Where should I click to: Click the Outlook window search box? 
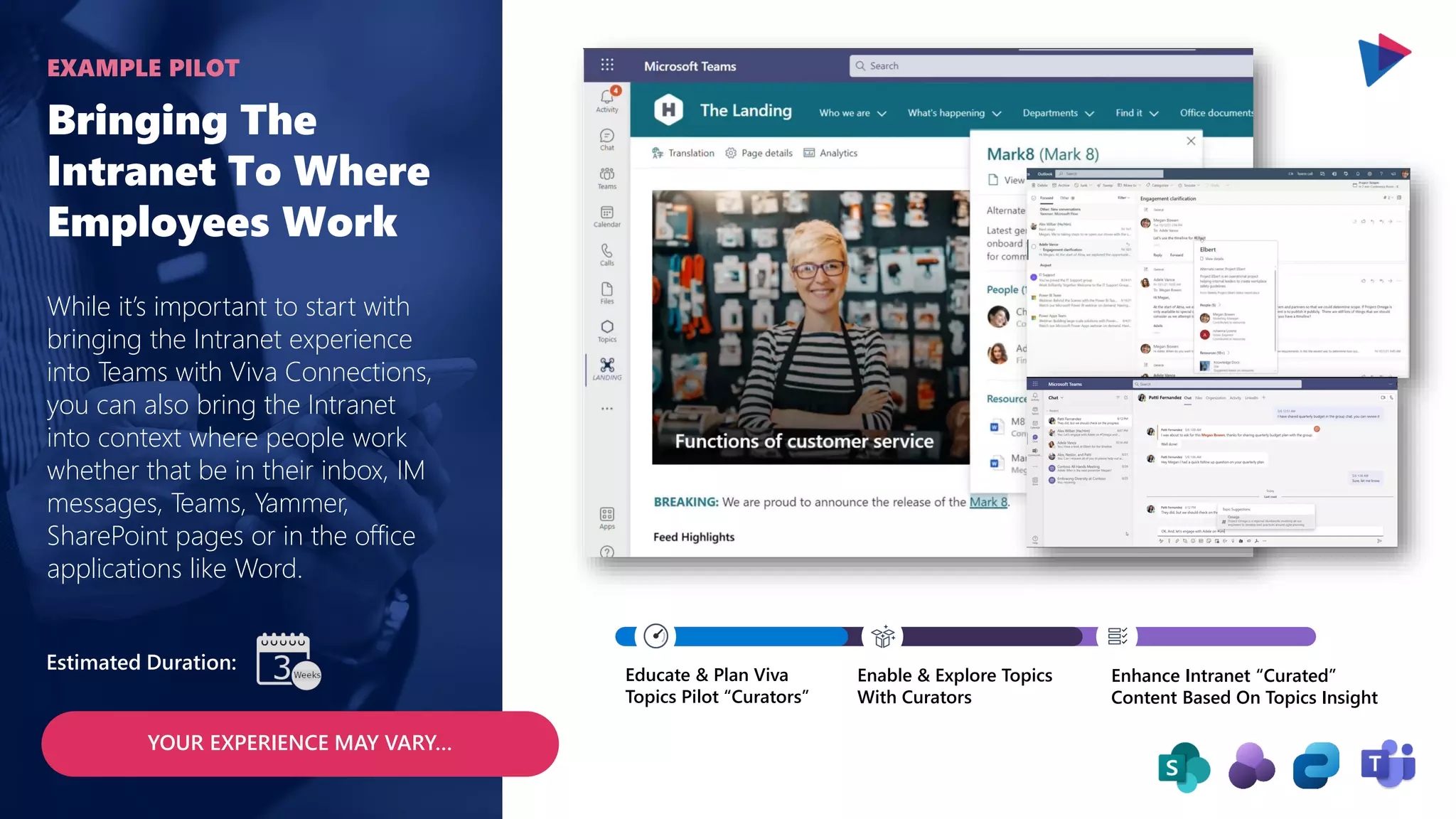tap(1109, 173)
